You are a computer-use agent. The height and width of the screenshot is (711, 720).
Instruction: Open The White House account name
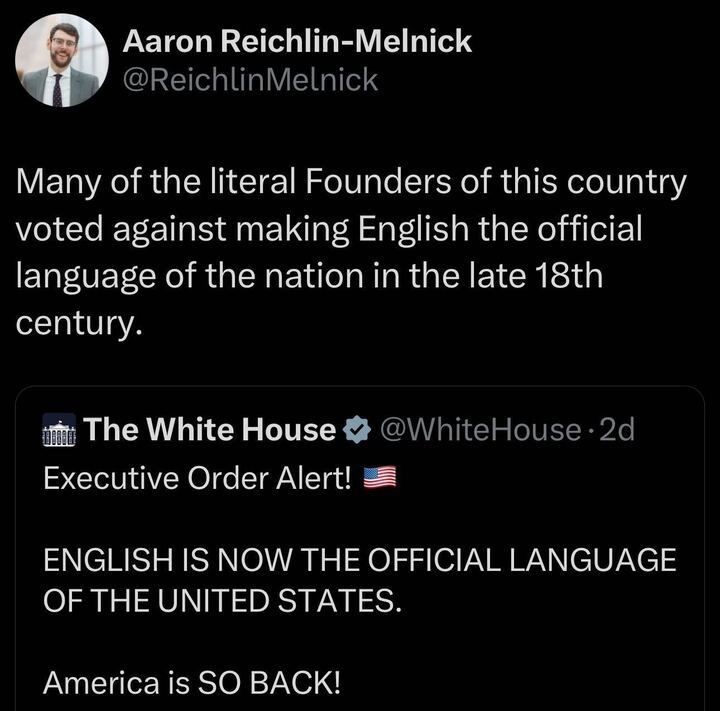(x=210, y=431)
